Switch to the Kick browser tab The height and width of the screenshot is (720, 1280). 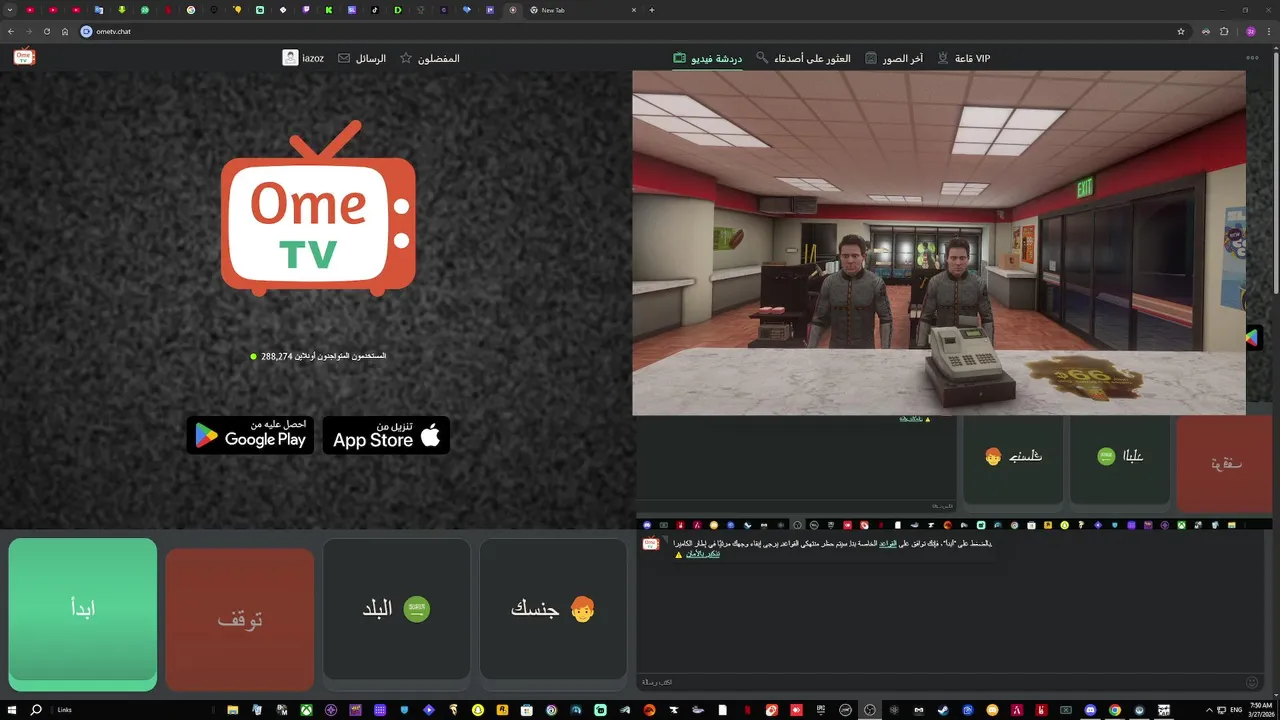[x=328, y=10]
